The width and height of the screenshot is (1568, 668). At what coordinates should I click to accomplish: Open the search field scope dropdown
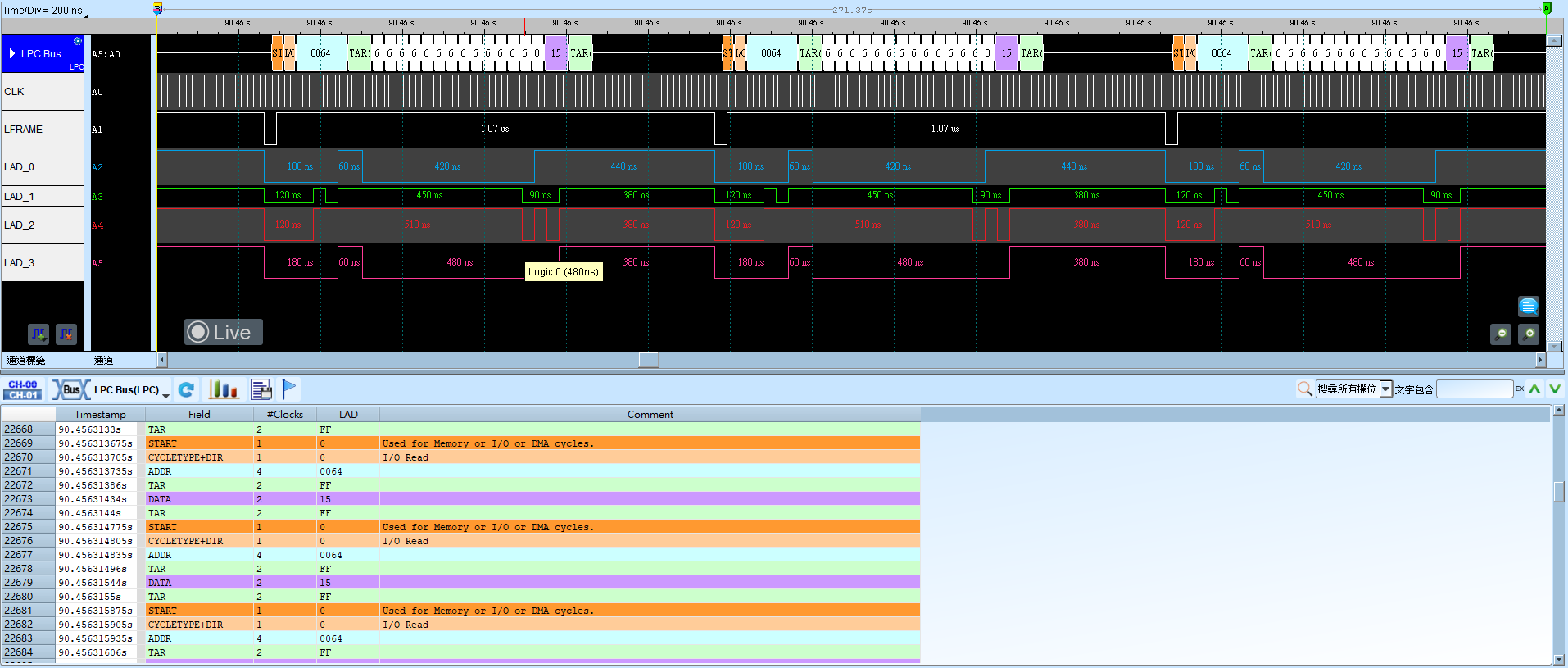click(1386, 389)
